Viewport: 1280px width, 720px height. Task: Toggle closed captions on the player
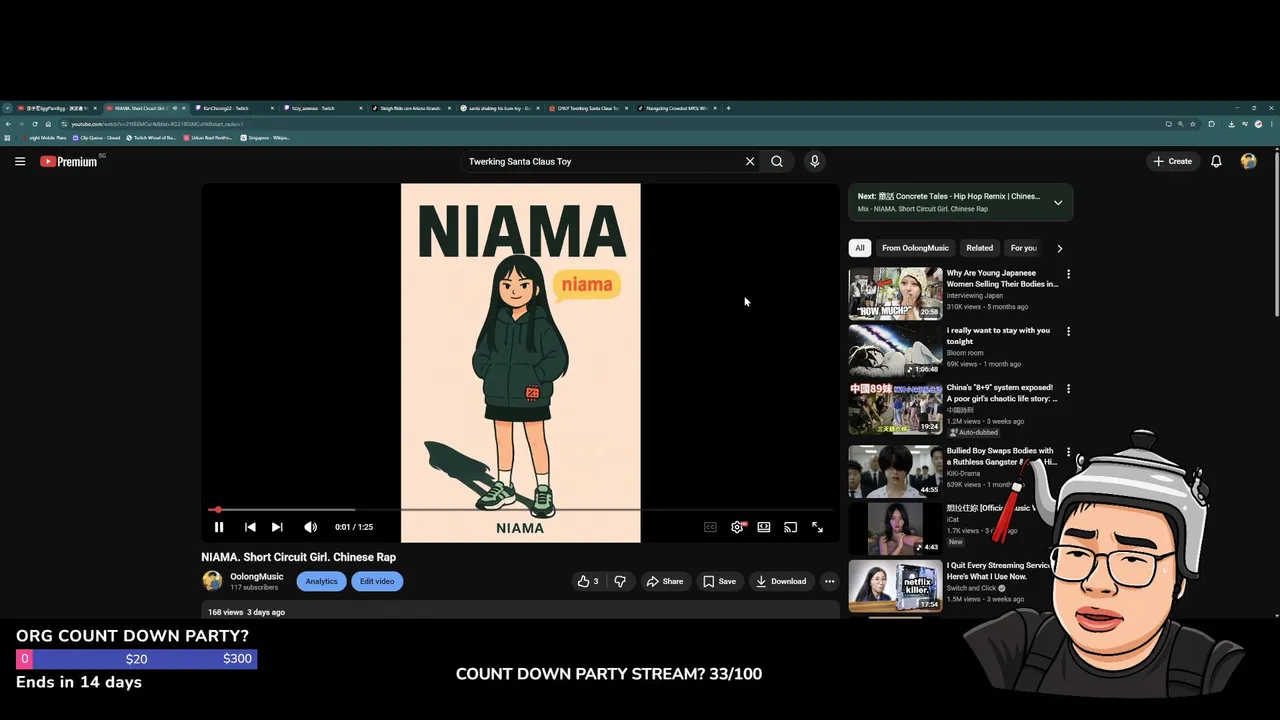coord(710,527)
